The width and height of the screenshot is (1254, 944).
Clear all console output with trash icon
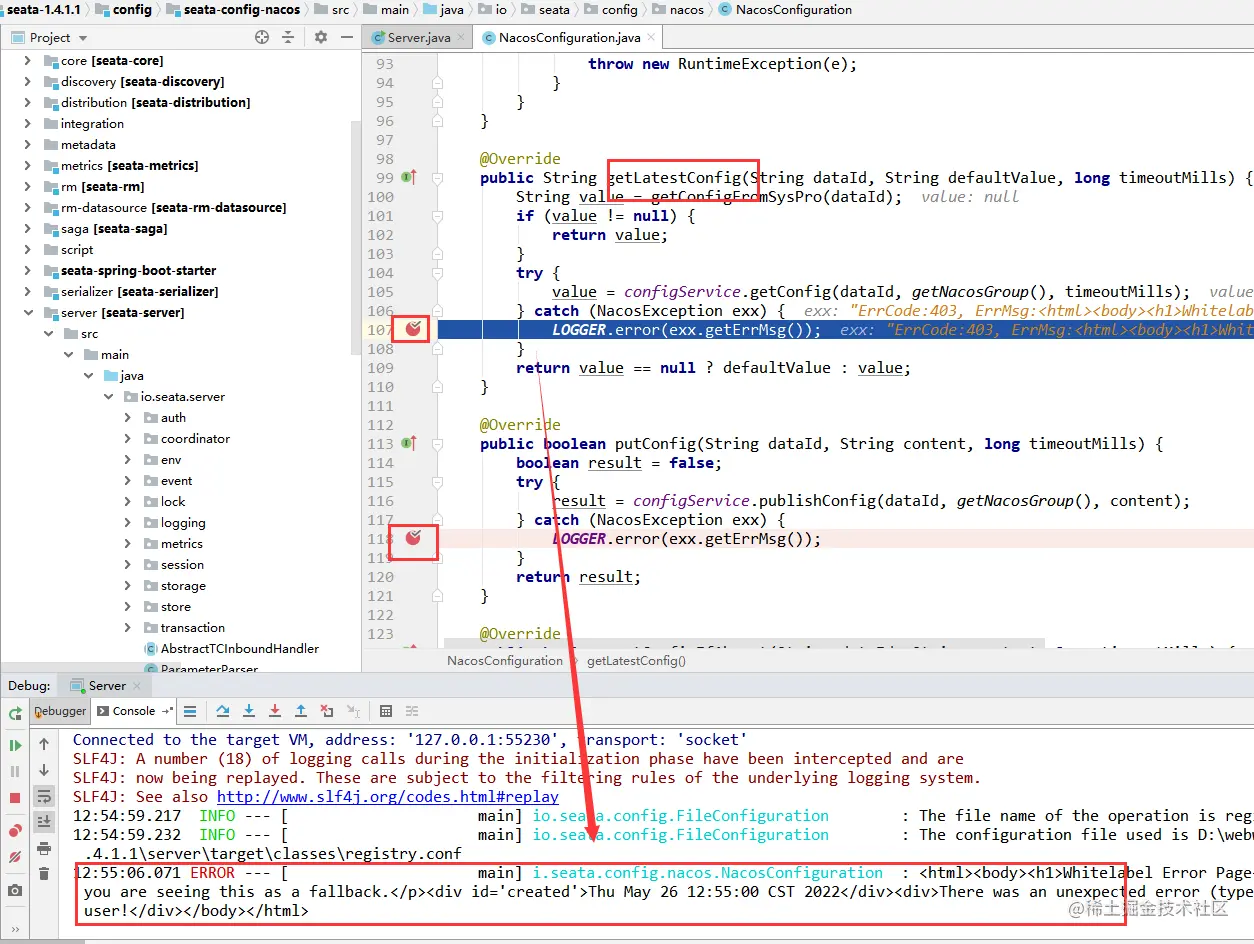[44, 874]
